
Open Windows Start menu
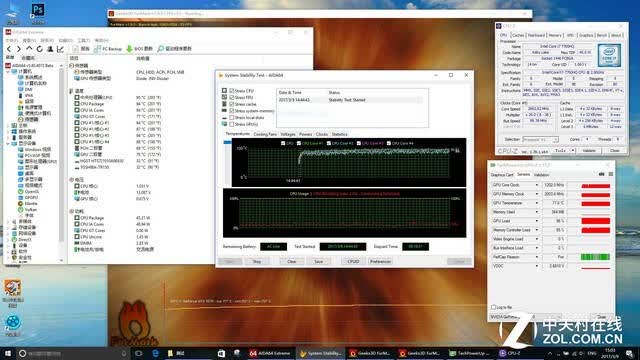(7, 353)
